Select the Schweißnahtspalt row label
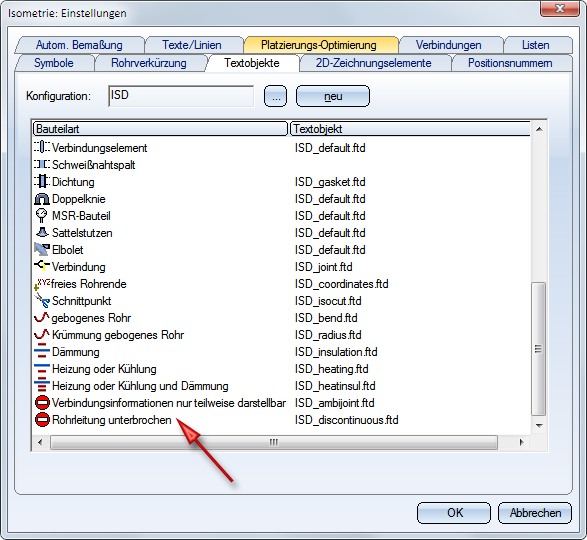 (x=94, y=165)
